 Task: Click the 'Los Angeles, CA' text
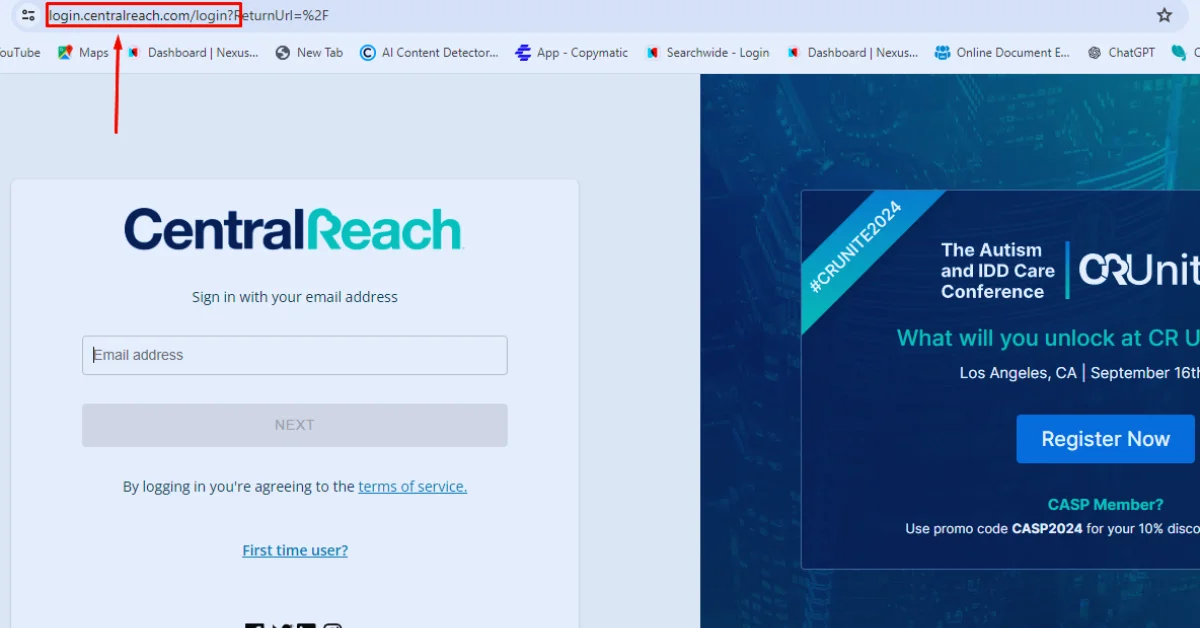(1018, 373)
